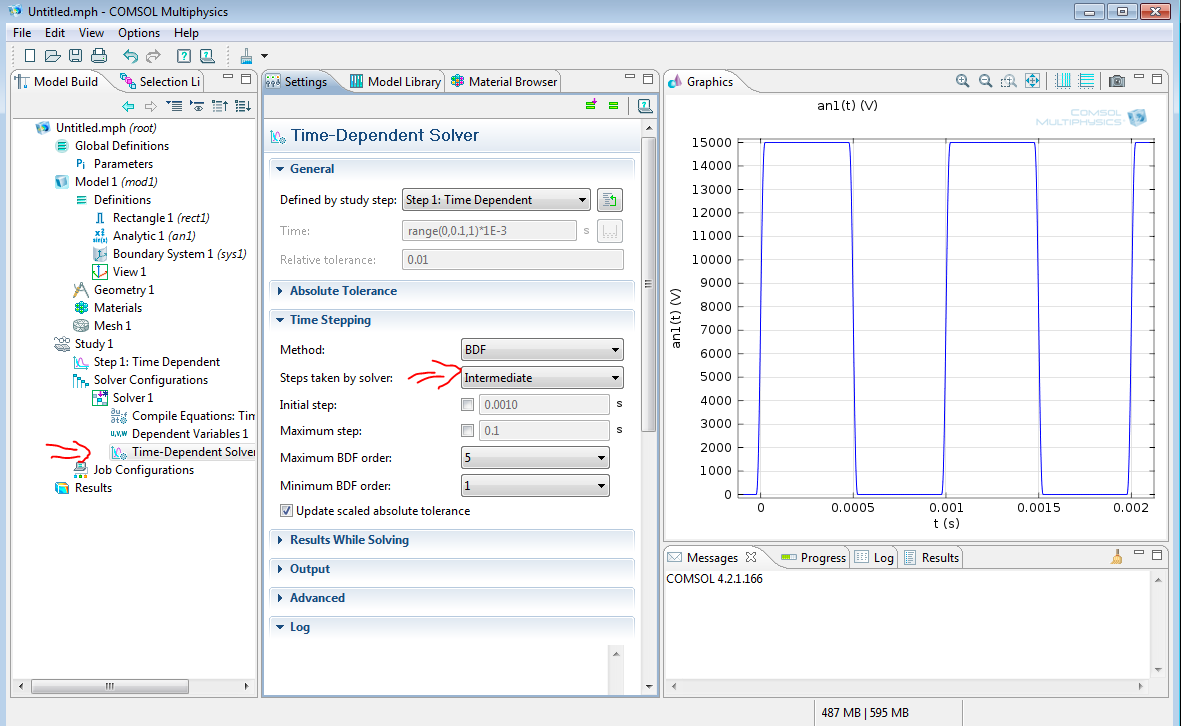Click the Print icon in toolbar
The height and width of the screenshot is (726, 1181).
[98, 56]
